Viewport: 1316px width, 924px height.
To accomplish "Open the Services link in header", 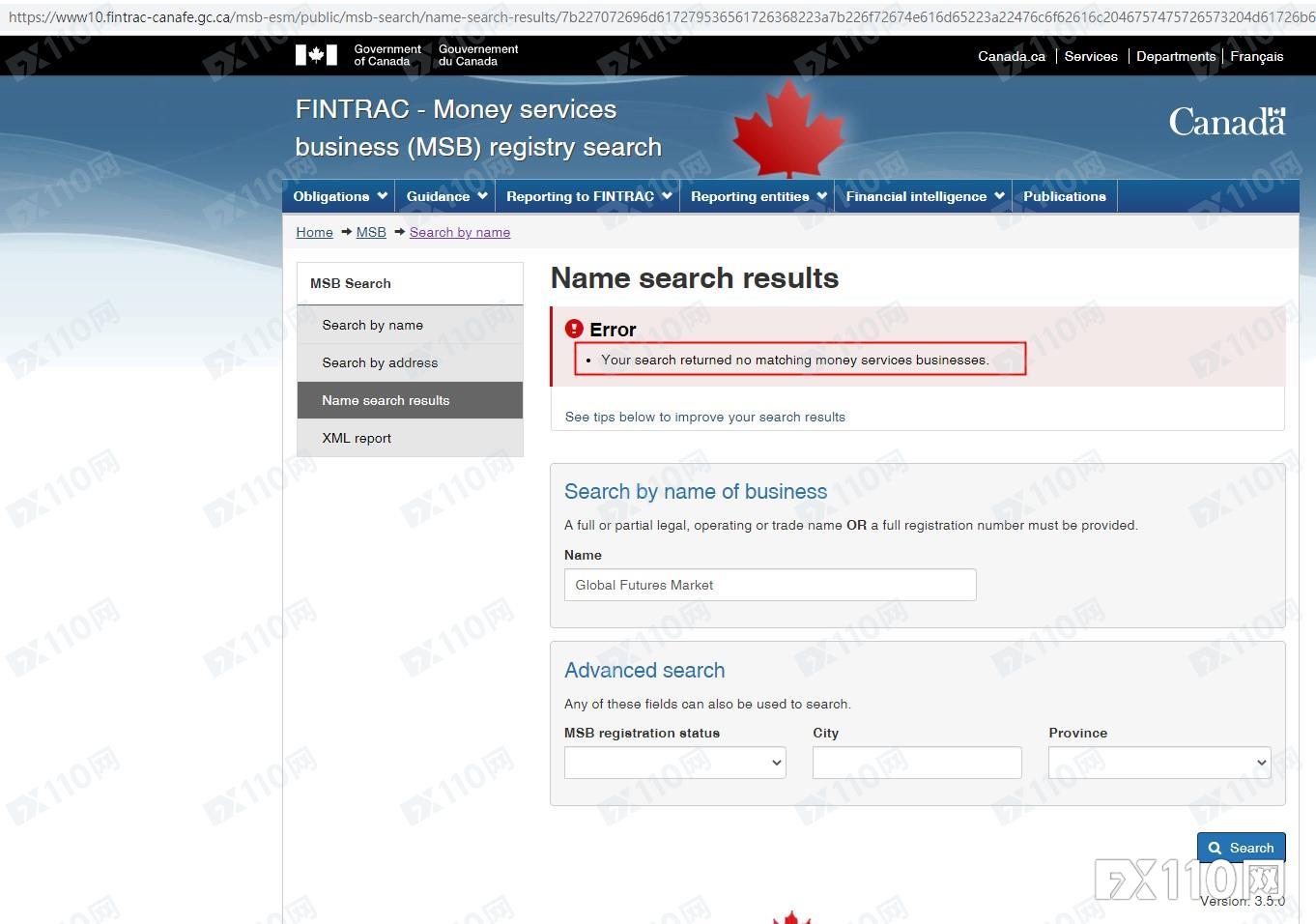I will [1091, 56].
